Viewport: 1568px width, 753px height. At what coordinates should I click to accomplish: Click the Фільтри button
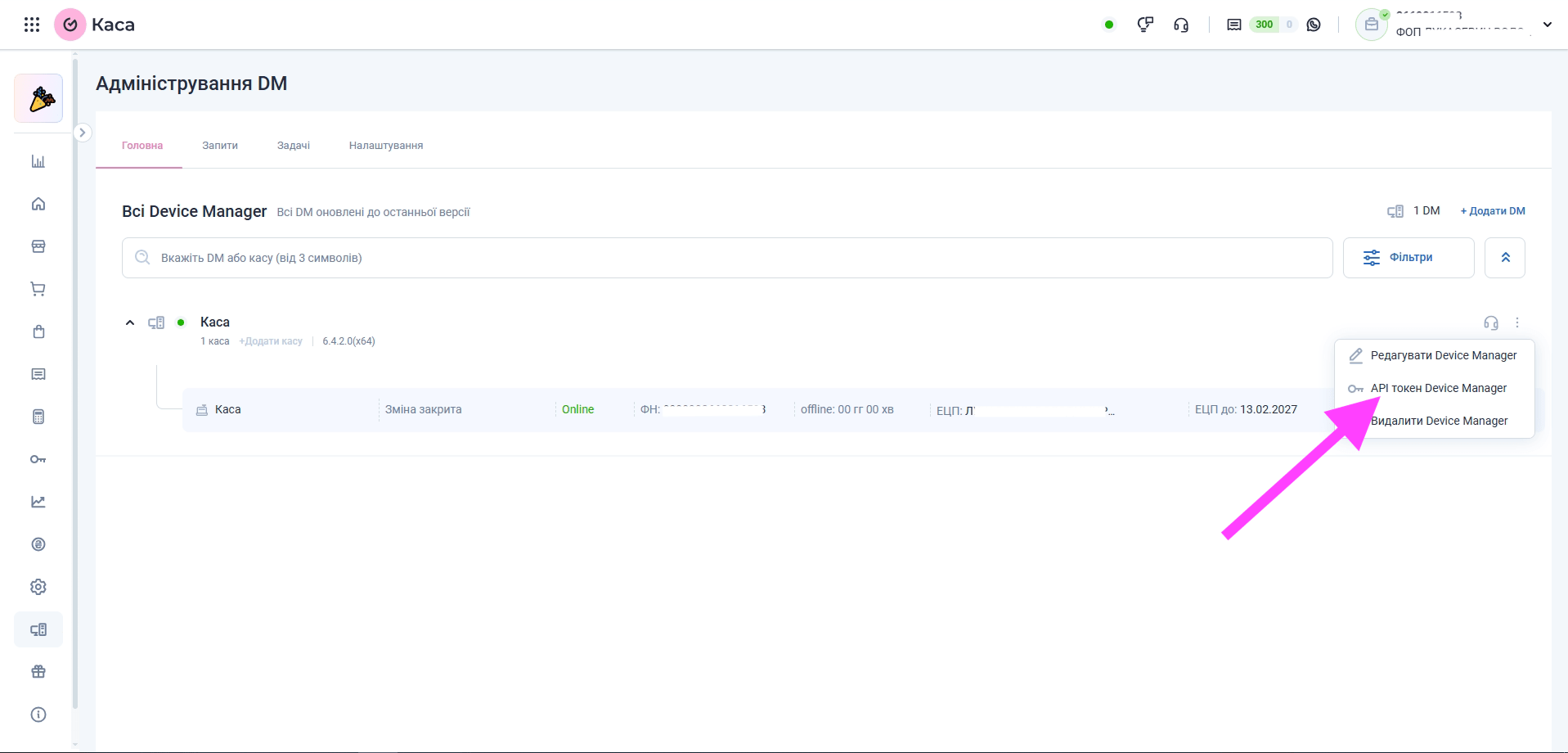tap(1408, 258)
